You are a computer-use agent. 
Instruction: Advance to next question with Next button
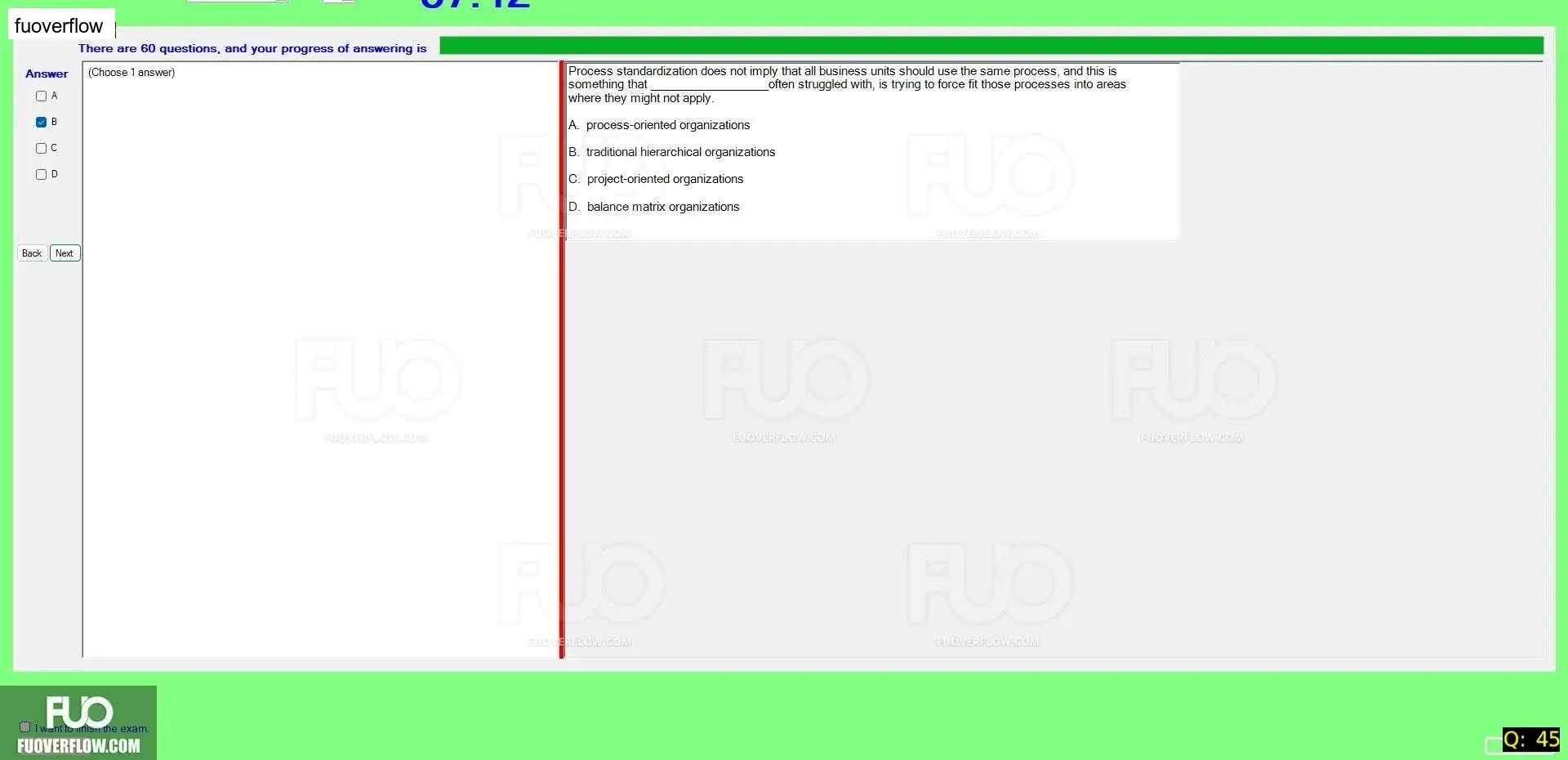tap(65, 253)
